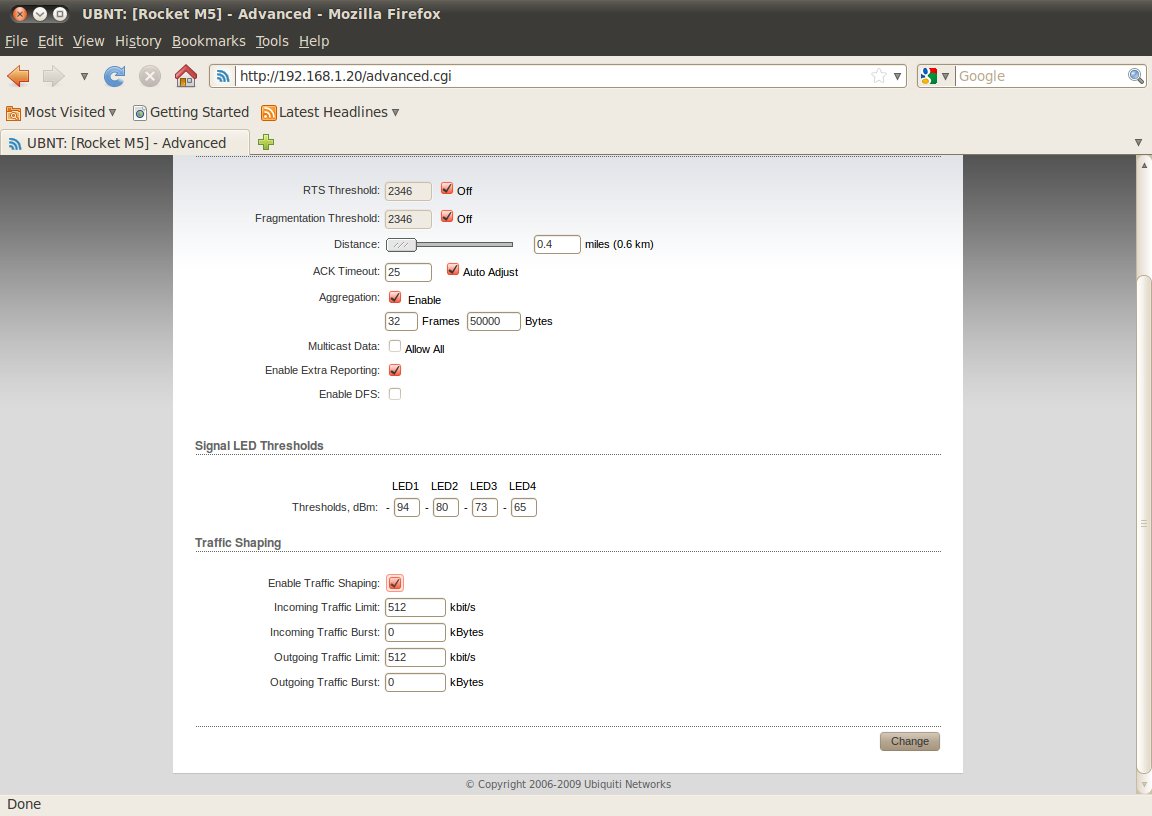Click the scrollbar up arrow
This screenshot has height=816, width=1152.
pyautogui.click(x=1144, y=165)
